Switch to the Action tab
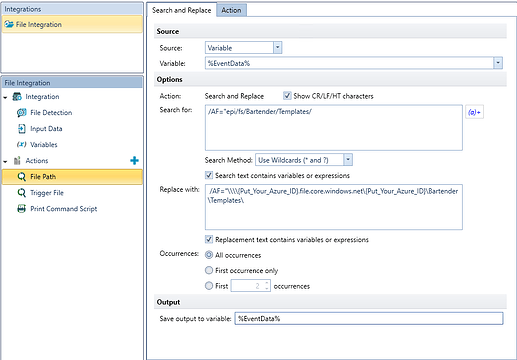Viewport: 517px width, 360px height. coord(231,10)
